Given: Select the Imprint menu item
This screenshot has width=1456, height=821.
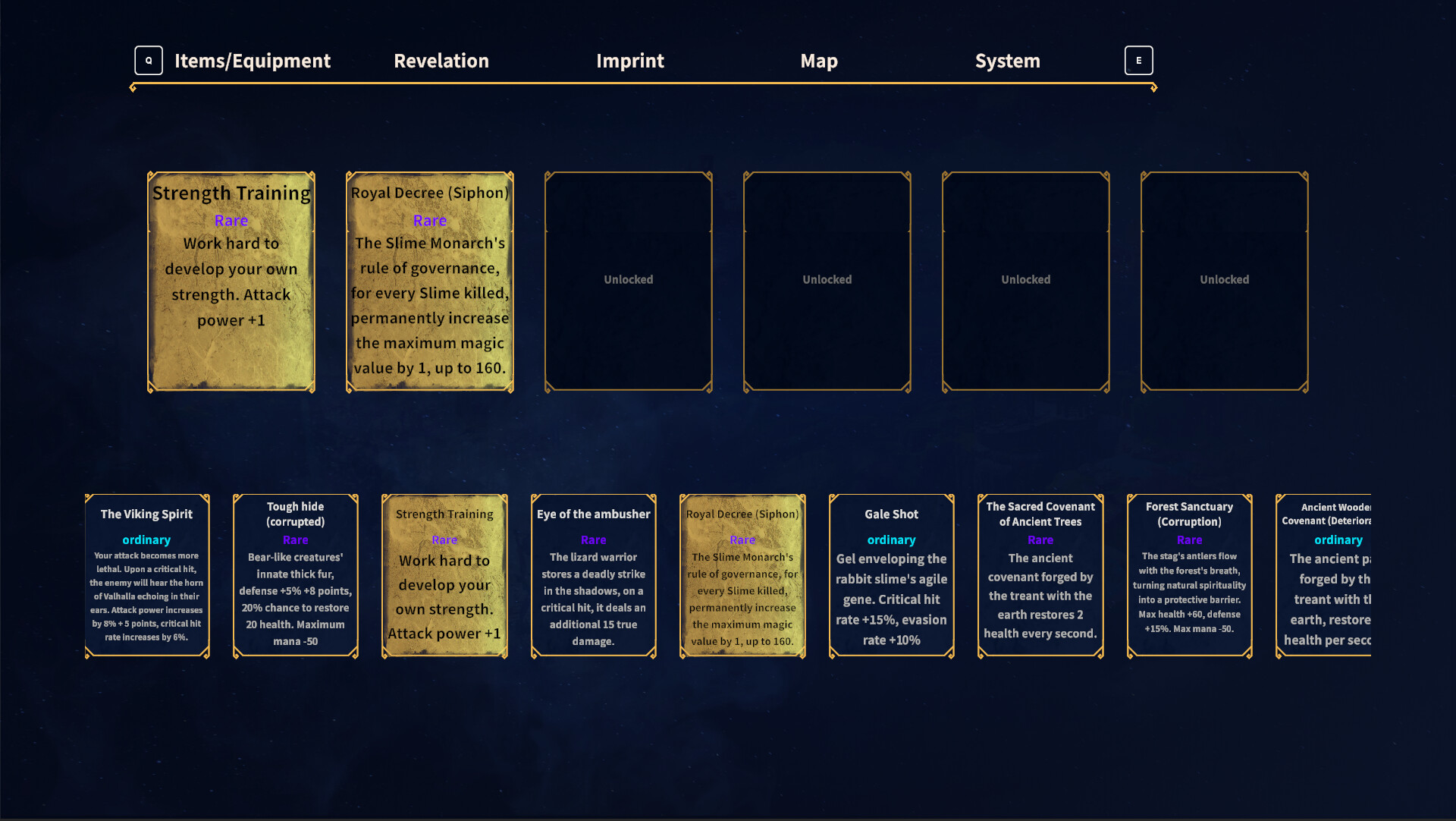Looking at the screenshot, I should pos(630,61).
